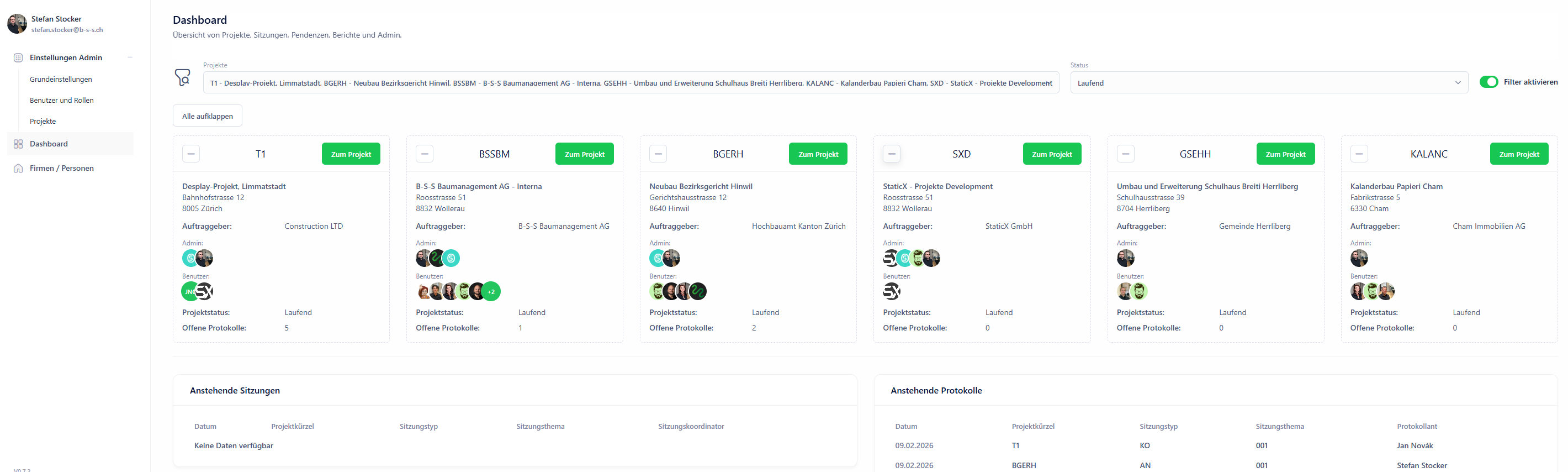Viewport: 1568px width, 472px height.
Task: Click Keine Daten verfügbar text
Action: [x=234, y=446]
